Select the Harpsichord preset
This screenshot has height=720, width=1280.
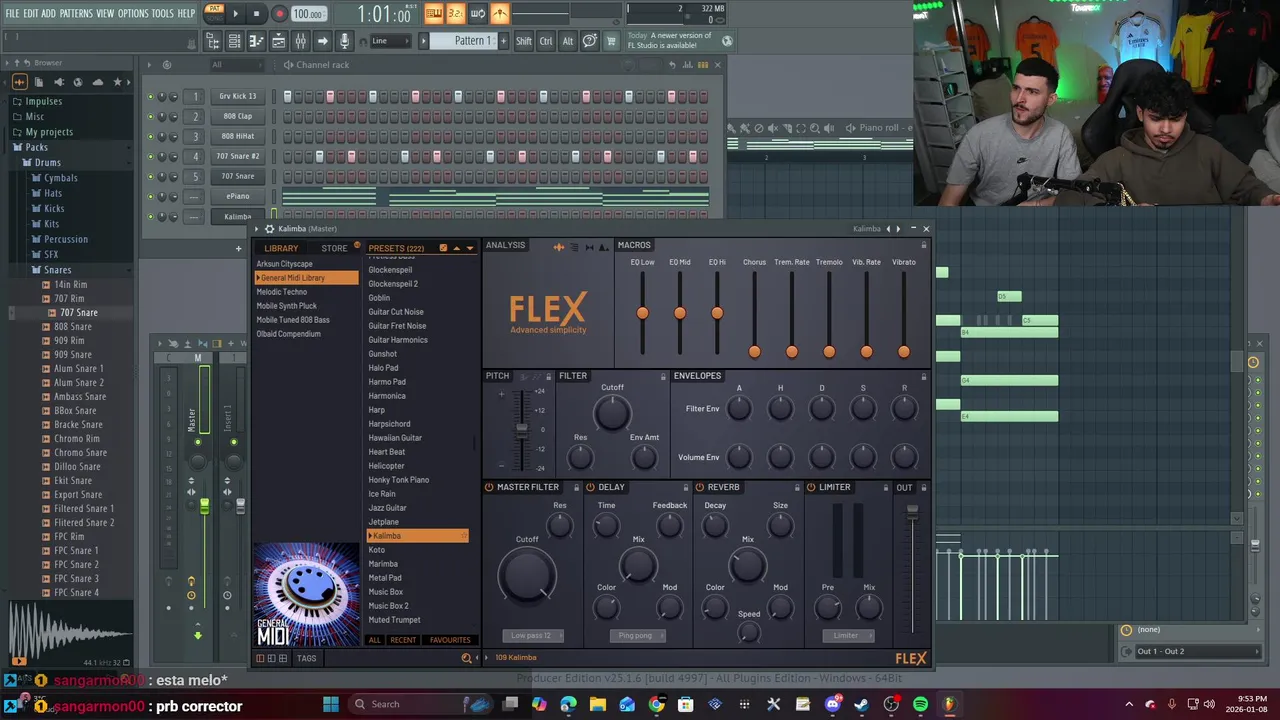click(389, 424)
